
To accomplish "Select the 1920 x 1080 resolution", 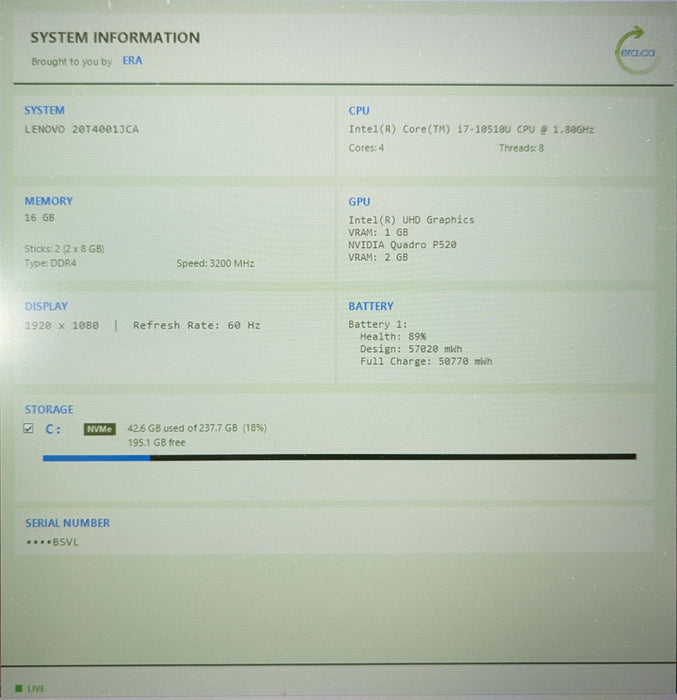I will [x=62, y=325].
